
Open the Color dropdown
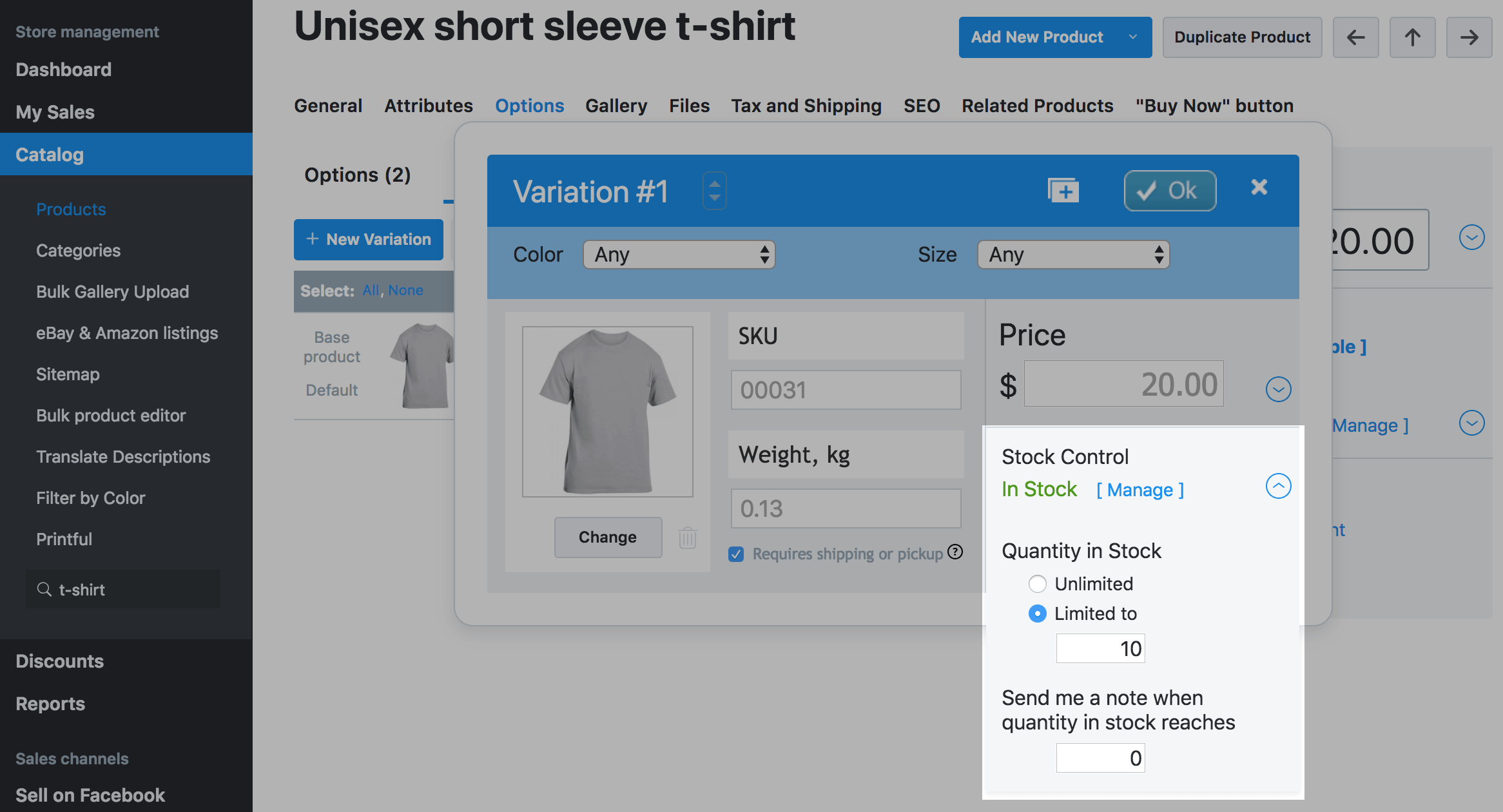point(679,255)
